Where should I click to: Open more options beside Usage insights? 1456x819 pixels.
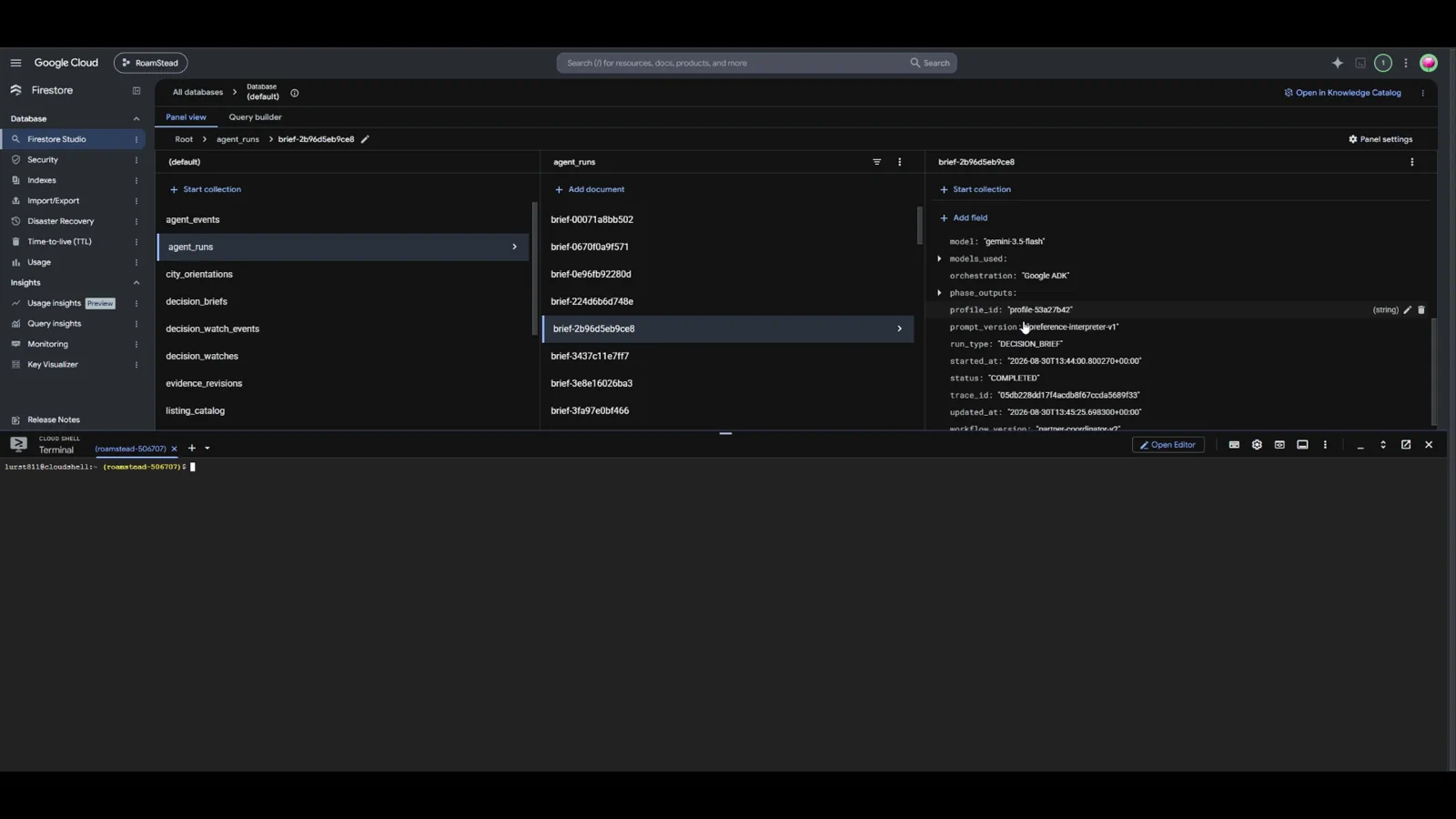tap(136, 303)
